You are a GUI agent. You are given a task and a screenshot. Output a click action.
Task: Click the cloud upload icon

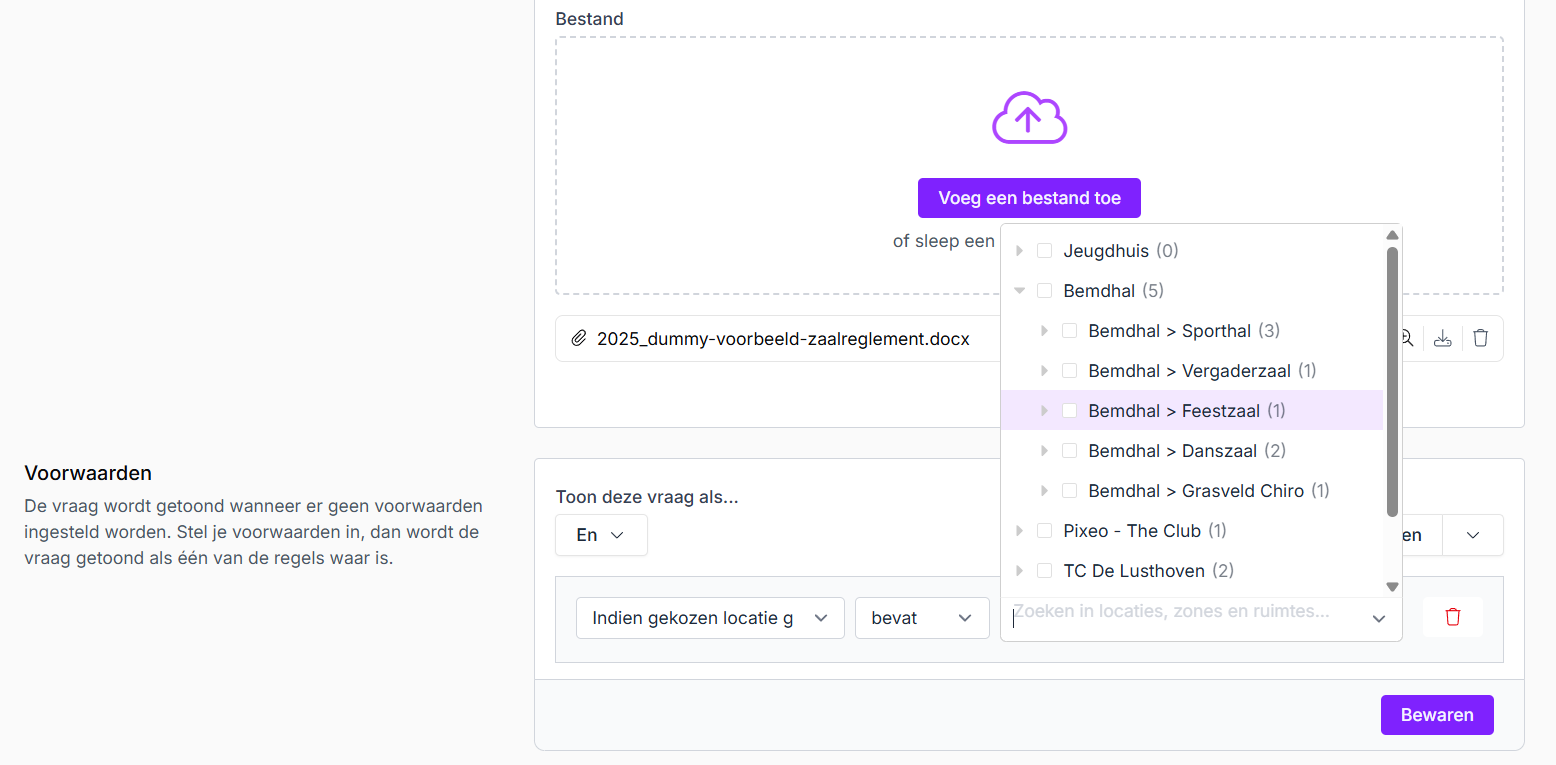coord(1029,119)
